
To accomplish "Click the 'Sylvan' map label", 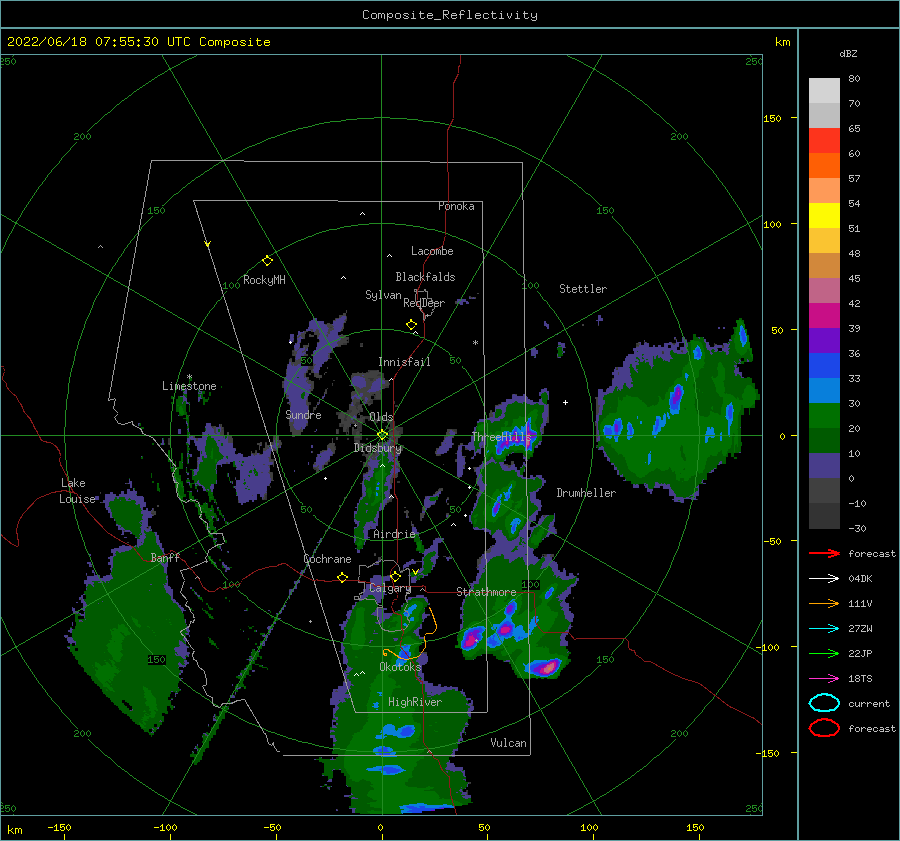I will (x=383, y=295).
